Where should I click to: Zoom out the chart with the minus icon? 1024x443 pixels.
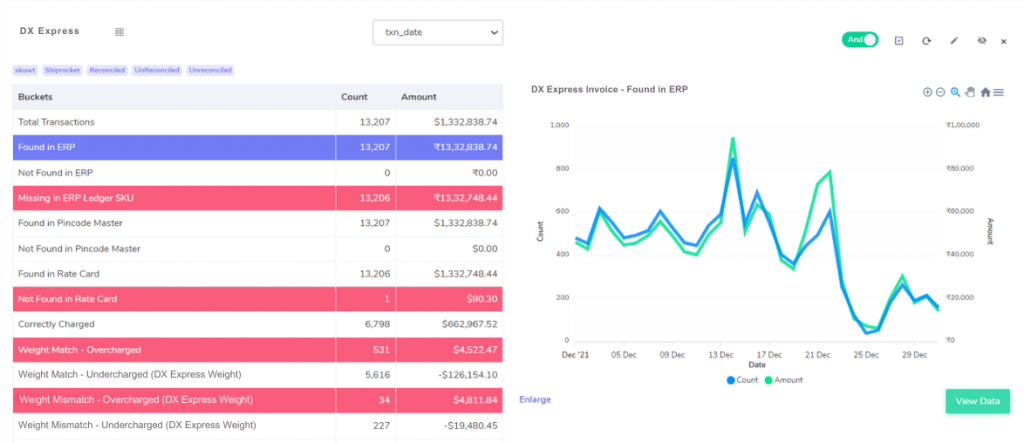[940, 93]
